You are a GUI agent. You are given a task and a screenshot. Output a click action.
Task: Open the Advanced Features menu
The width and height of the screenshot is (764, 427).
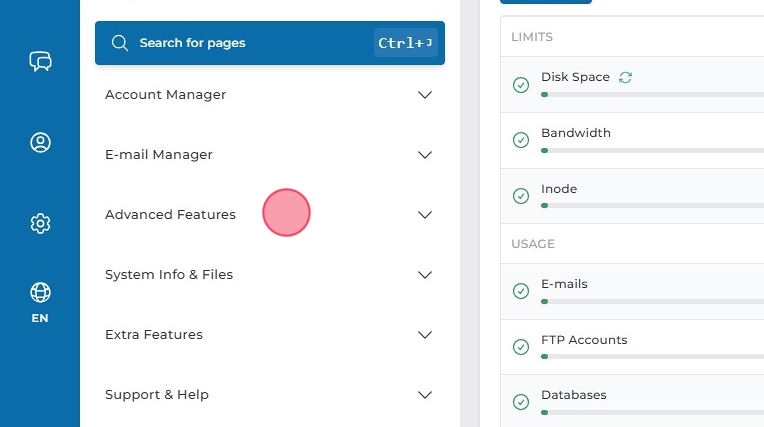[170, 215]
